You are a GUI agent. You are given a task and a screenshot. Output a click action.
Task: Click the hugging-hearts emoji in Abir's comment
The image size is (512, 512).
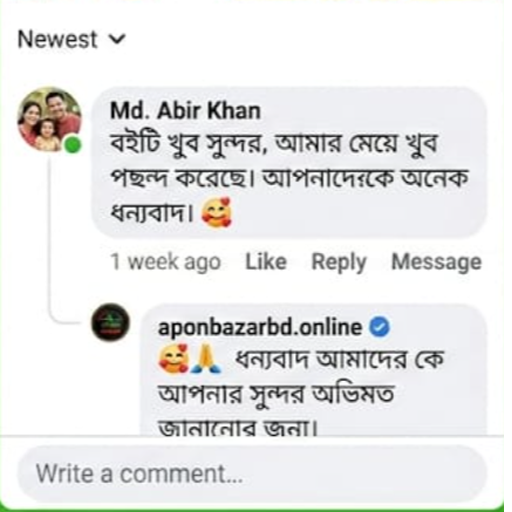[x=216, y=212]
